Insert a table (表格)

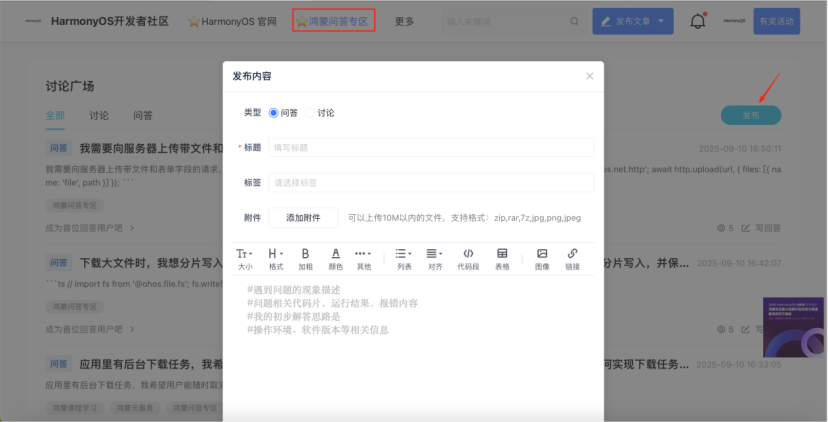502,259
